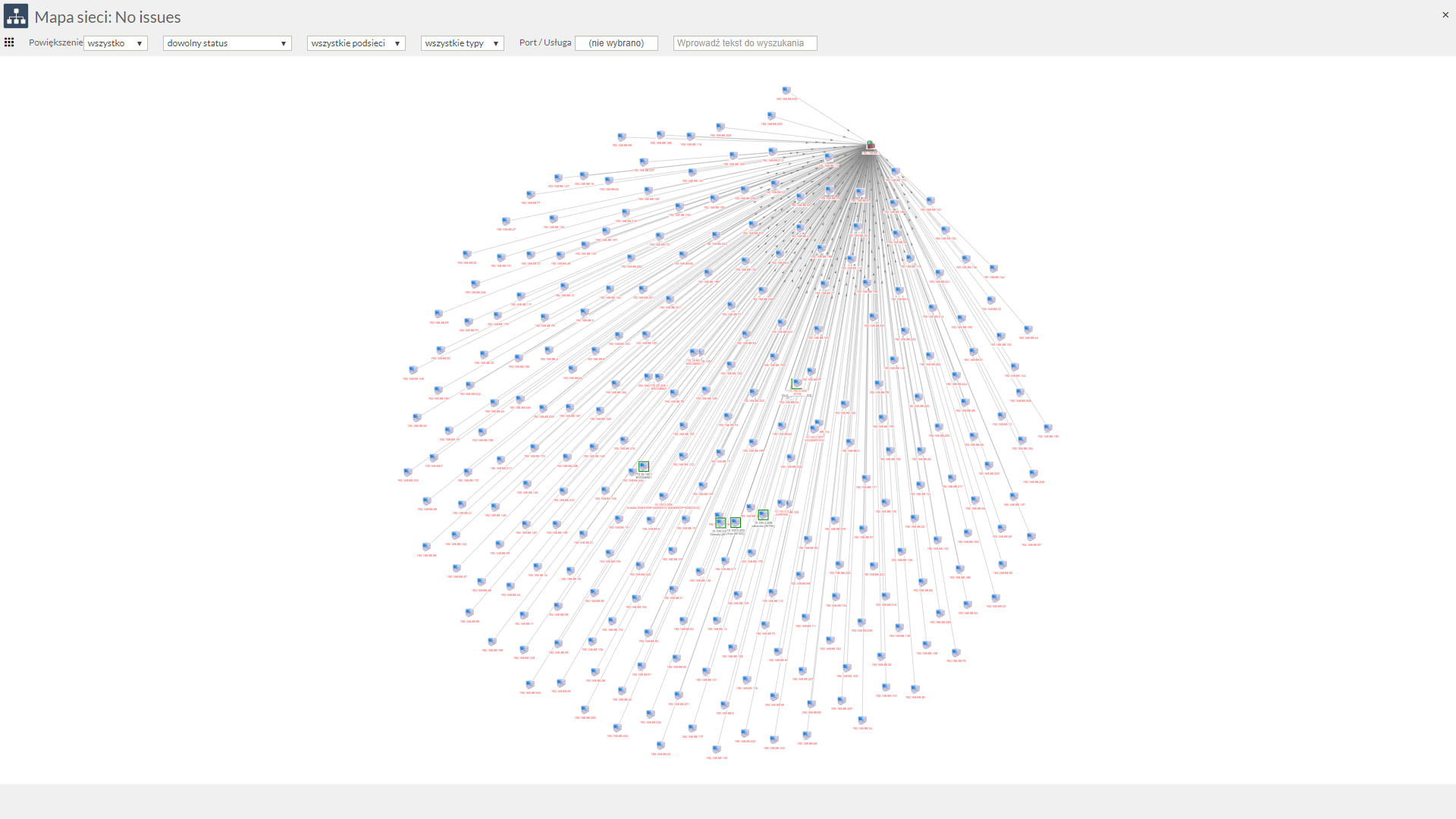Click the network map header icon
The width and height of the screenshot is (1456, 819).
[x=16, y=16]
